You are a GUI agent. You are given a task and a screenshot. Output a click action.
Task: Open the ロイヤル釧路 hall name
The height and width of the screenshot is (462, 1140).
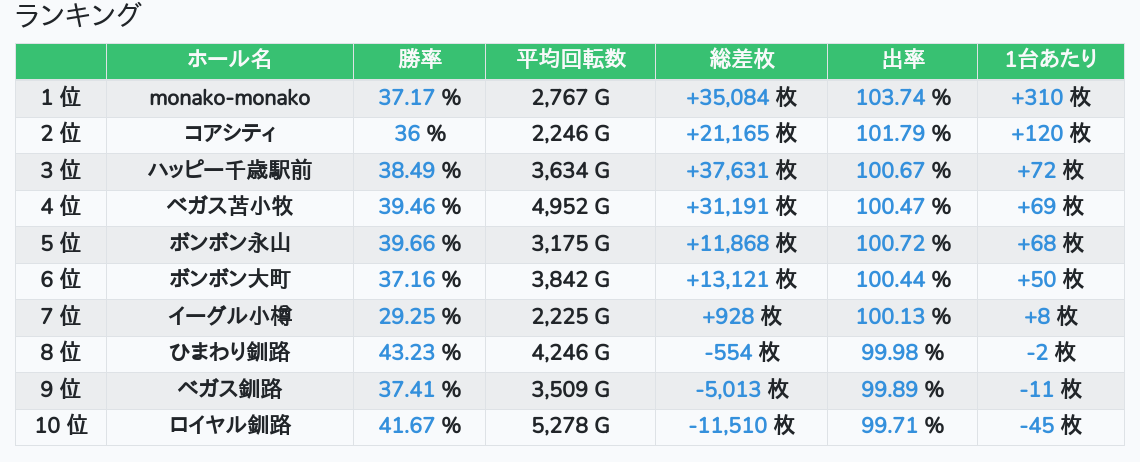coord(229,426)
